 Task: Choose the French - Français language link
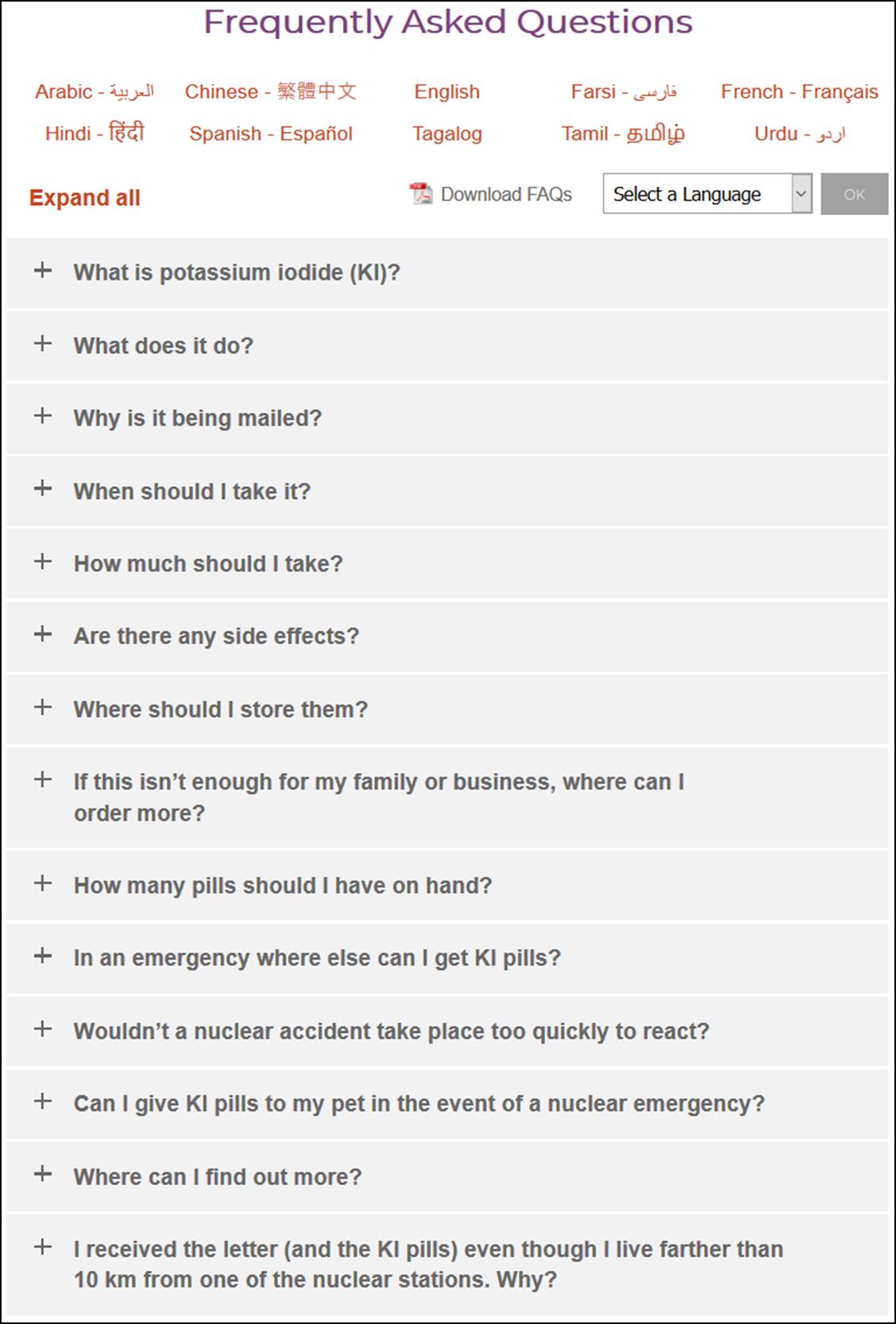point(799,92)
